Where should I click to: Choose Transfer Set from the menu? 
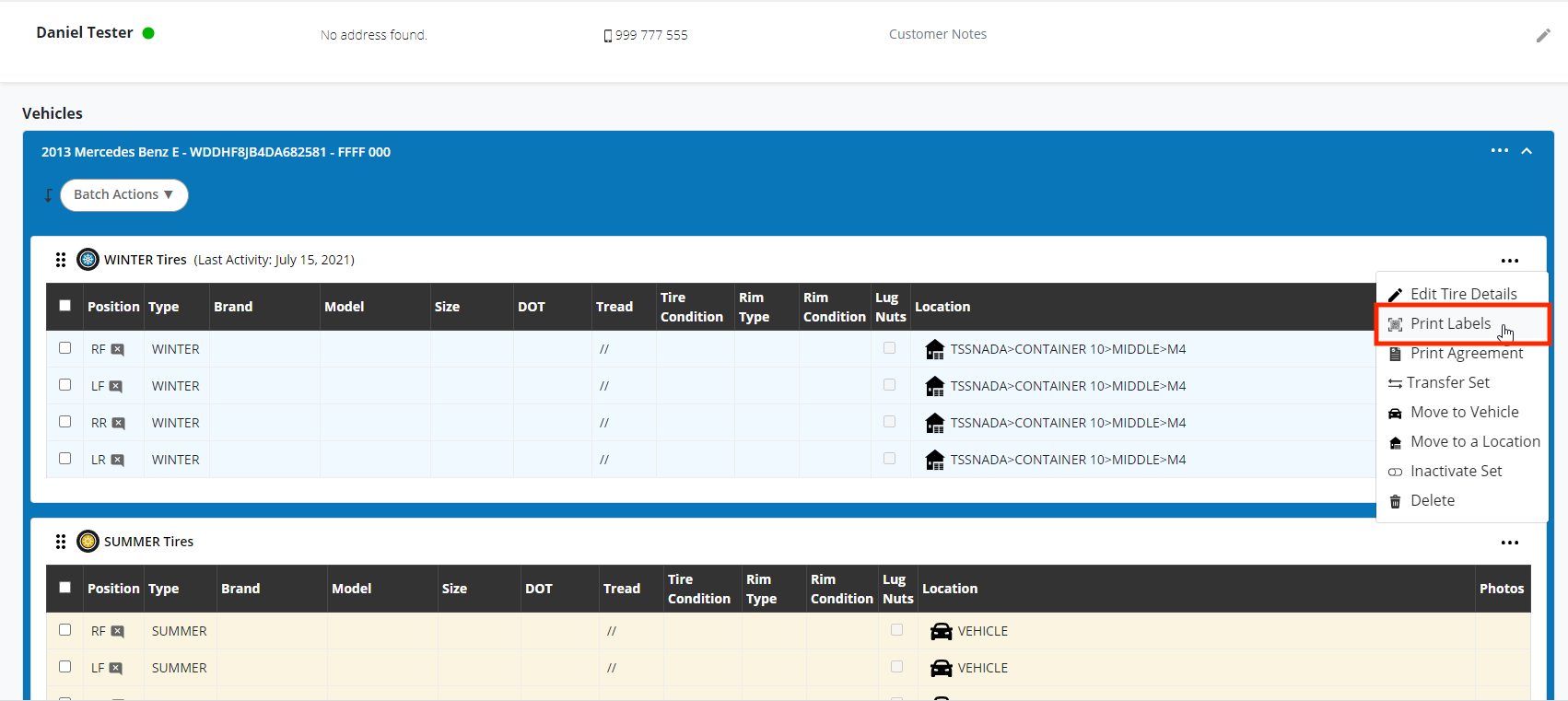coord(1462,382)
